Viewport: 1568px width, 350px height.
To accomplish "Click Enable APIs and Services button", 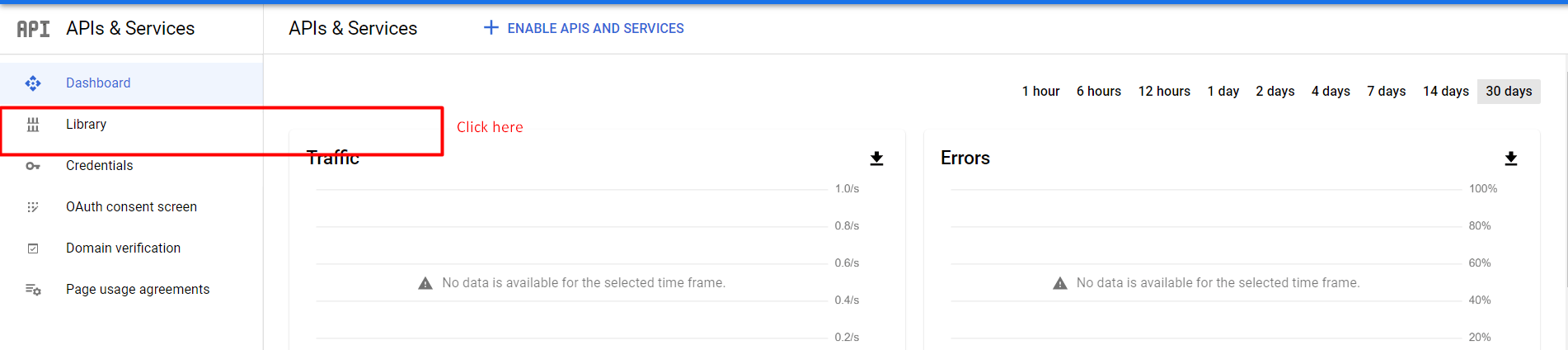I will point(594,29).
